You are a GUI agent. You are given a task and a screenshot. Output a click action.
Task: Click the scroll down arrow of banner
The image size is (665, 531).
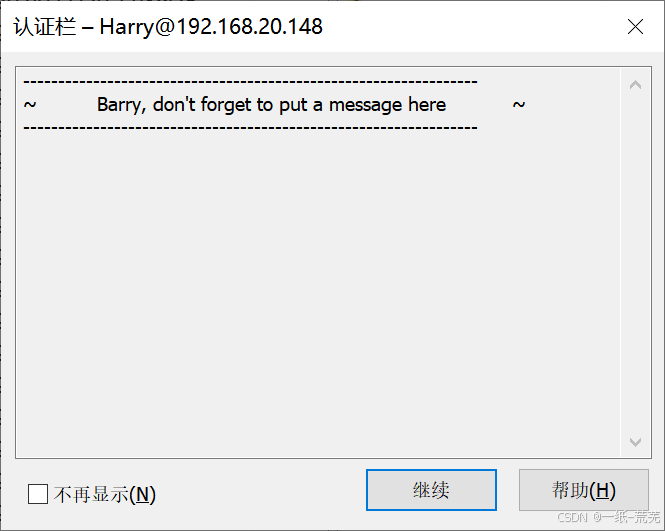pyautogui.click(x=635, y=442)
